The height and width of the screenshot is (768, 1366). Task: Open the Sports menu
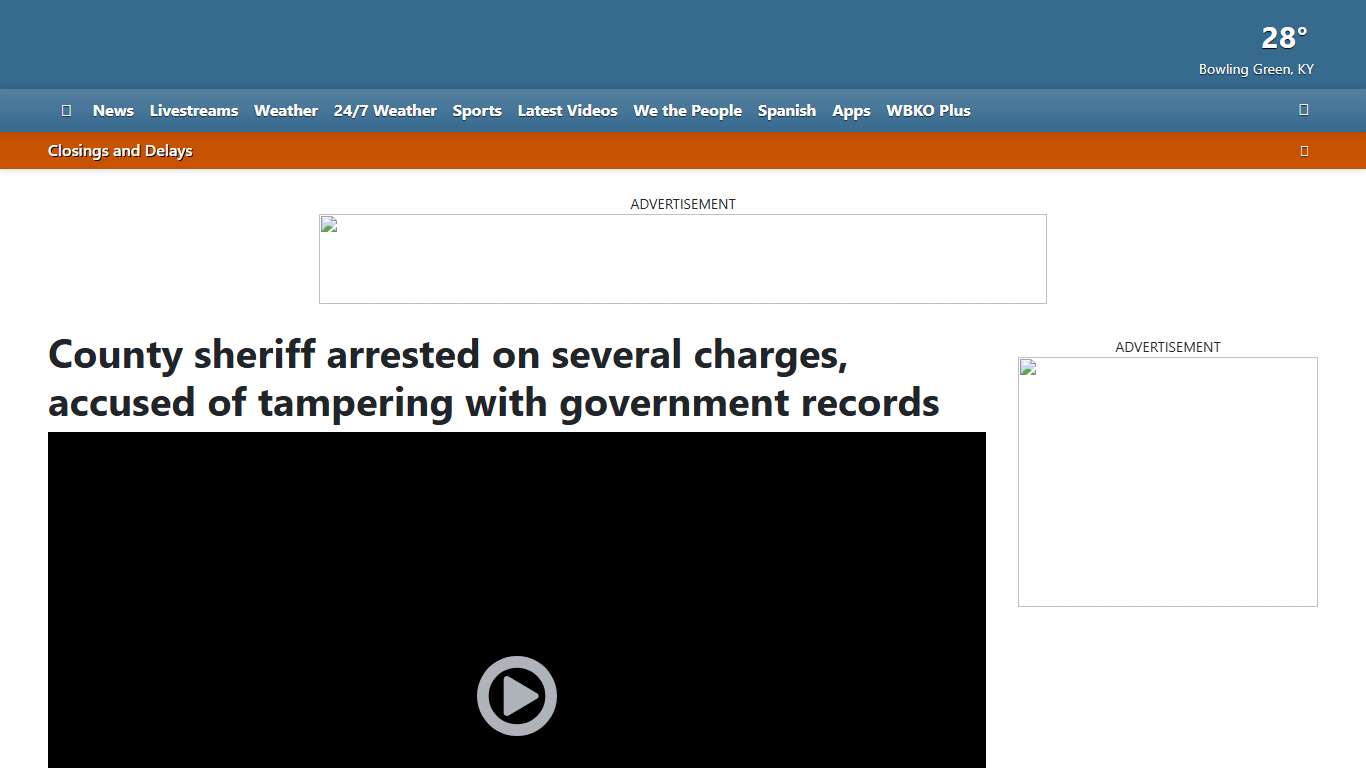coord(477,110)
